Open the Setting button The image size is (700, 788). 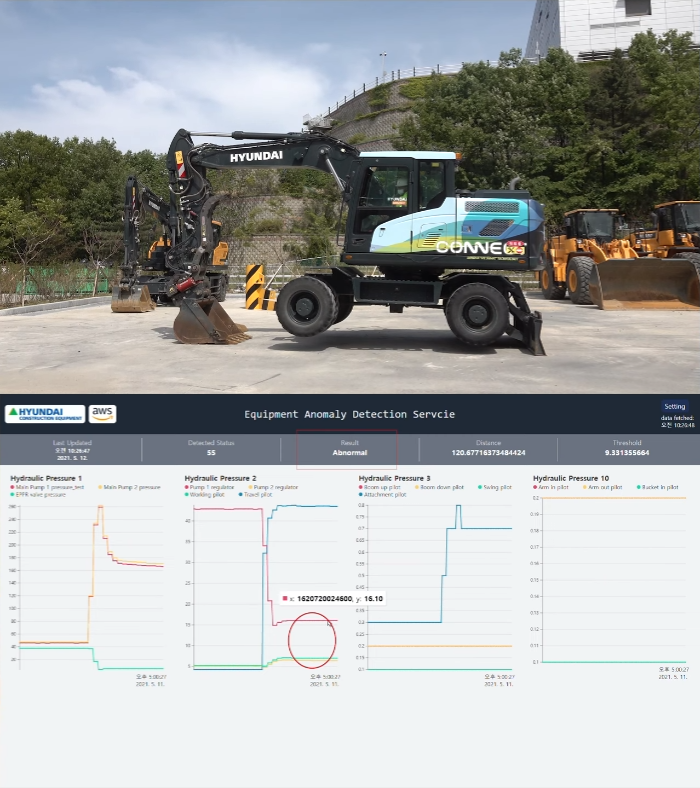[675, 406]
